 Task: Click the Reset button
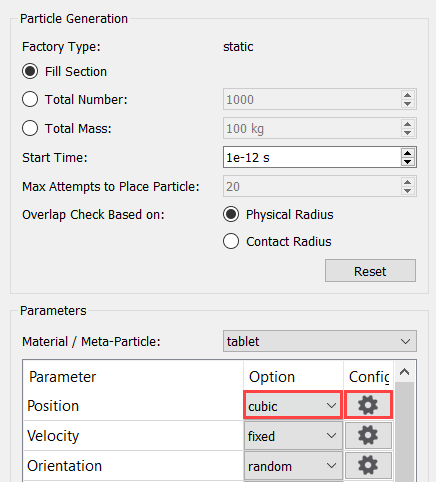(x=370, y=271)
